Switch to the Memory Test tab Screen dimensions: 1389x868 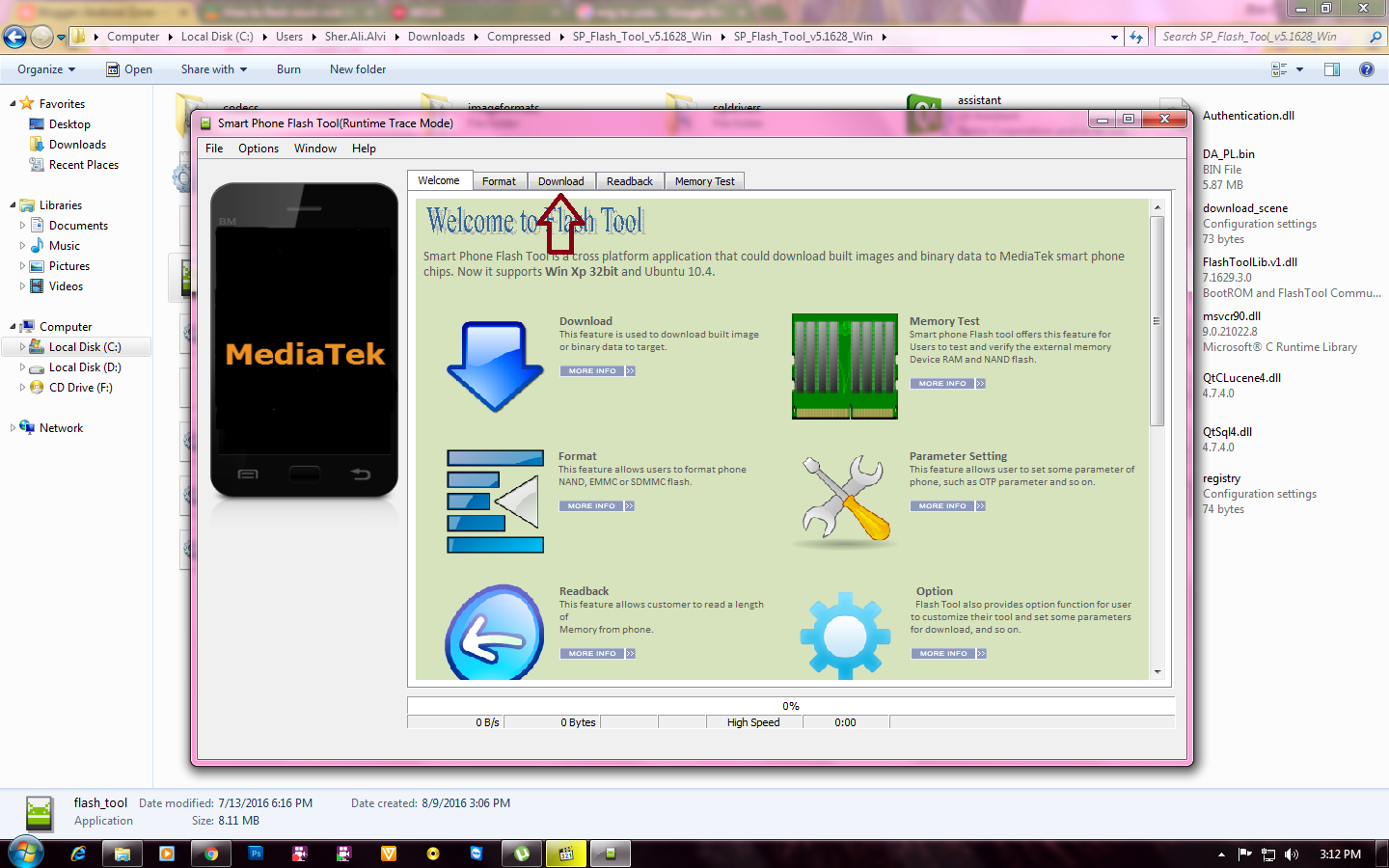point(705,181)
